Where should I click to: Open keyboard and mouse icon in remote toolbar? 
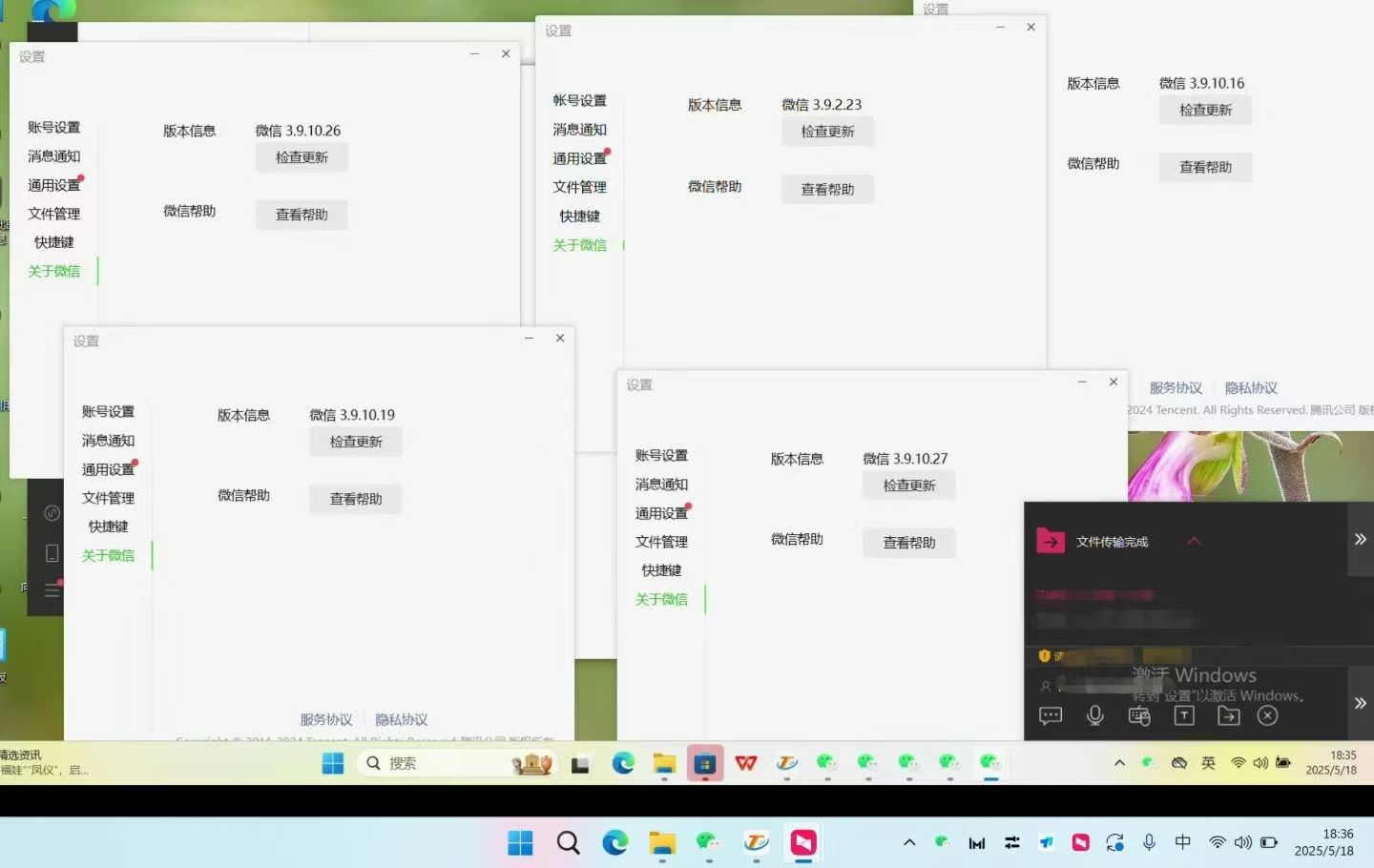tap(1139, 715)
